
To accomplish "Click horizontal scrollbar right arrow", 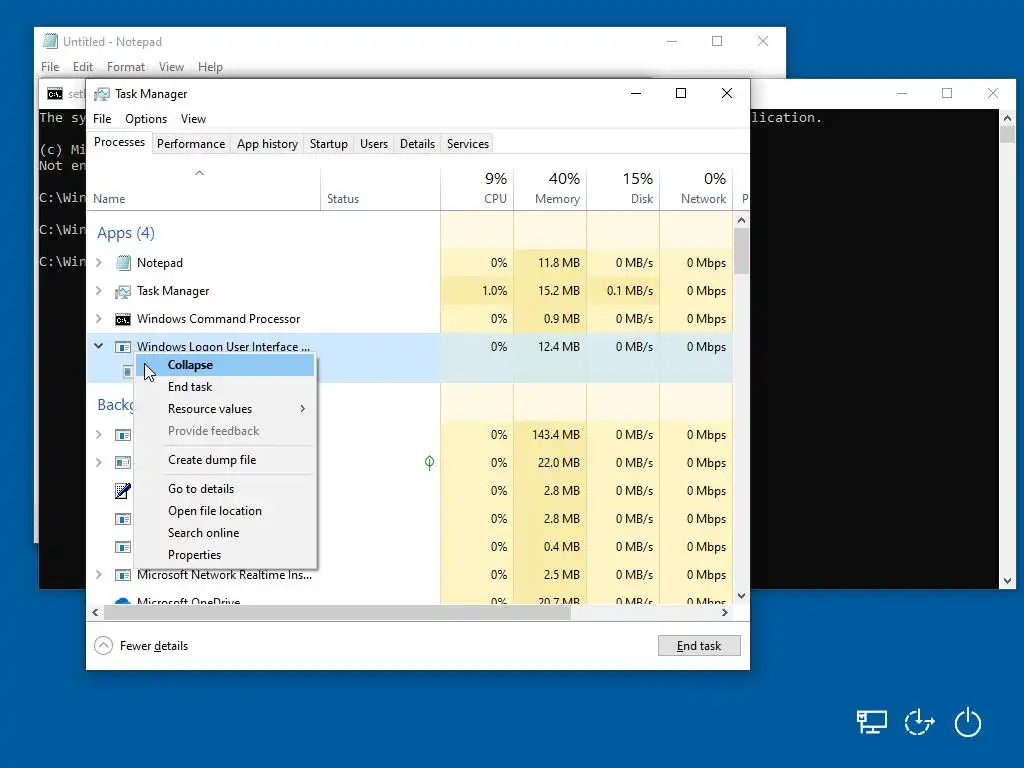I will pos(724,613).
